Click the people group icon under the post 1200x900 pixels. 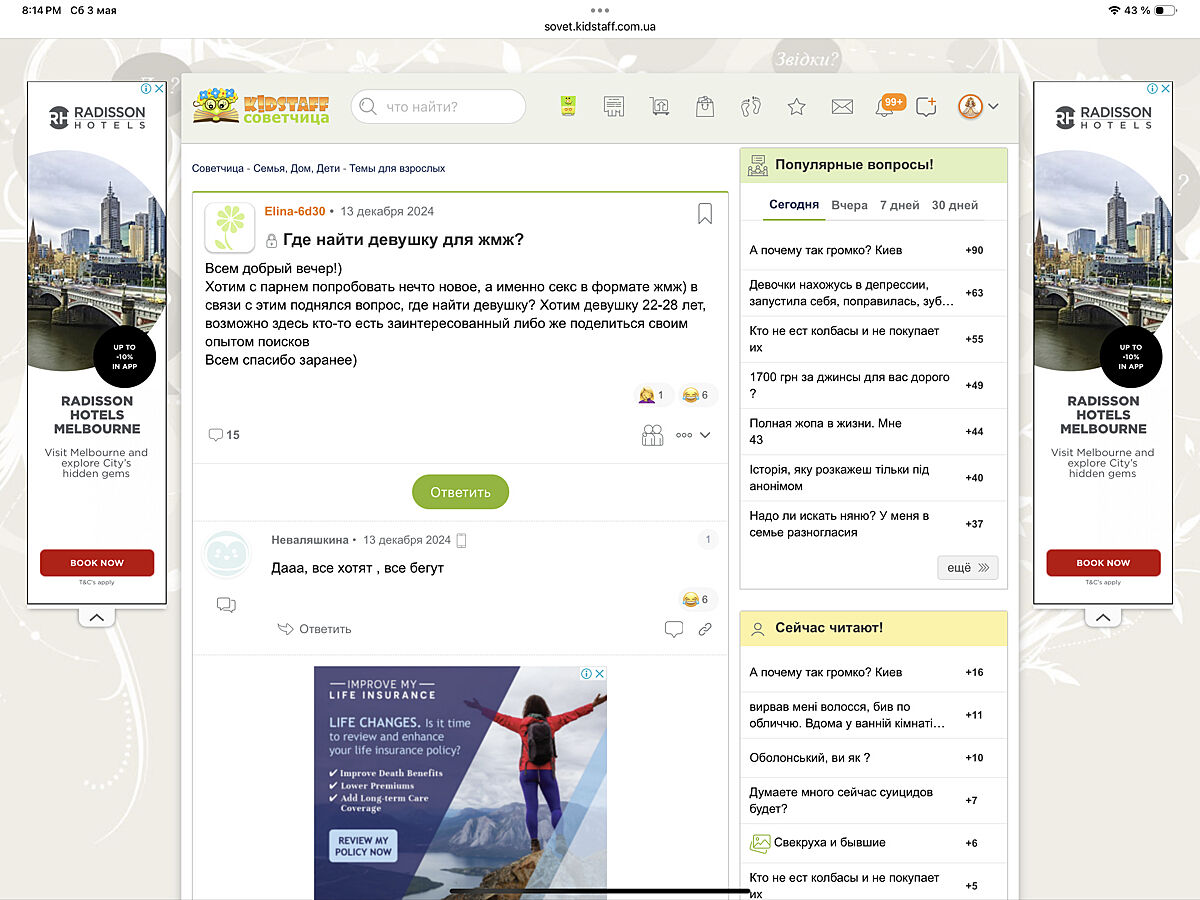(x=652, y=435)
